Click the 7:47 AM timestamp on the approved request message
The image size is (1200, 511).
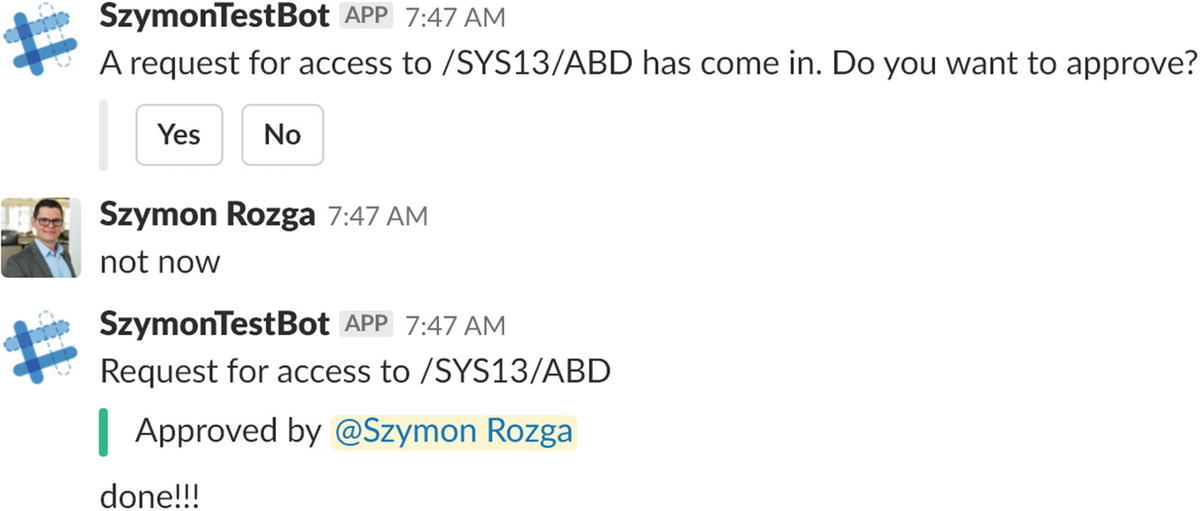pyautogui.click(x=456, y=324)
